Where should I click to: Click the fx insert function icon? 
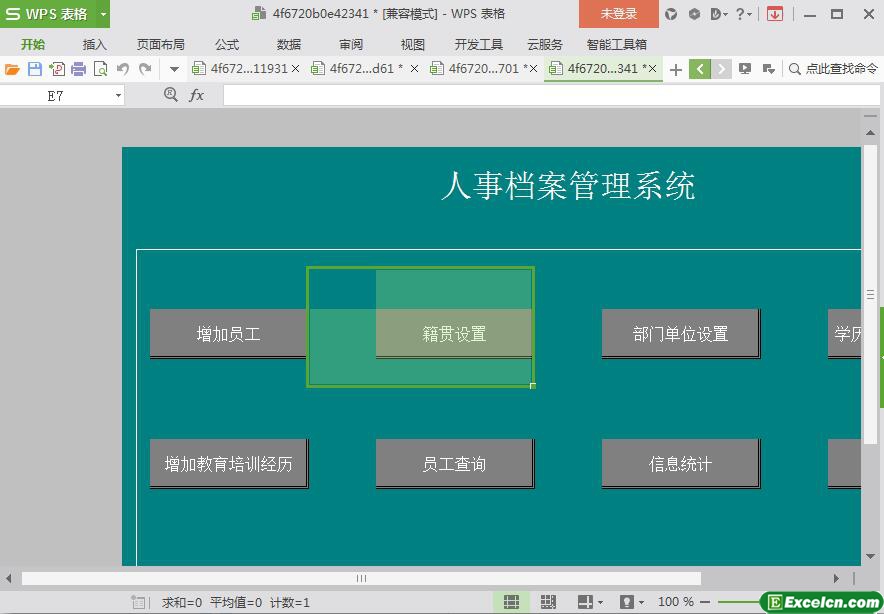196,95
